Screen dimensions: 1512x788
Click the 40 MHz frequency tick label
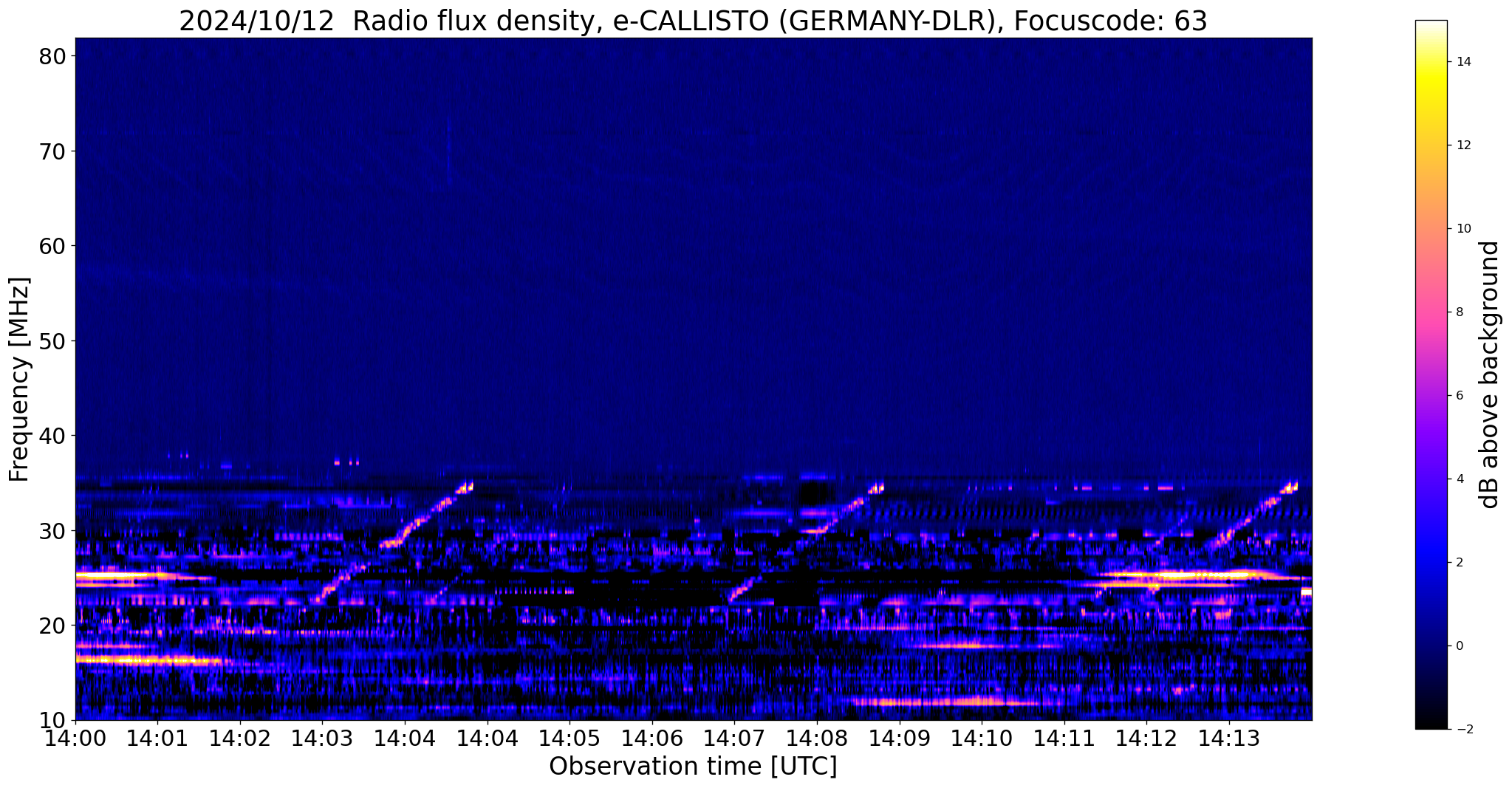point(55,436)
